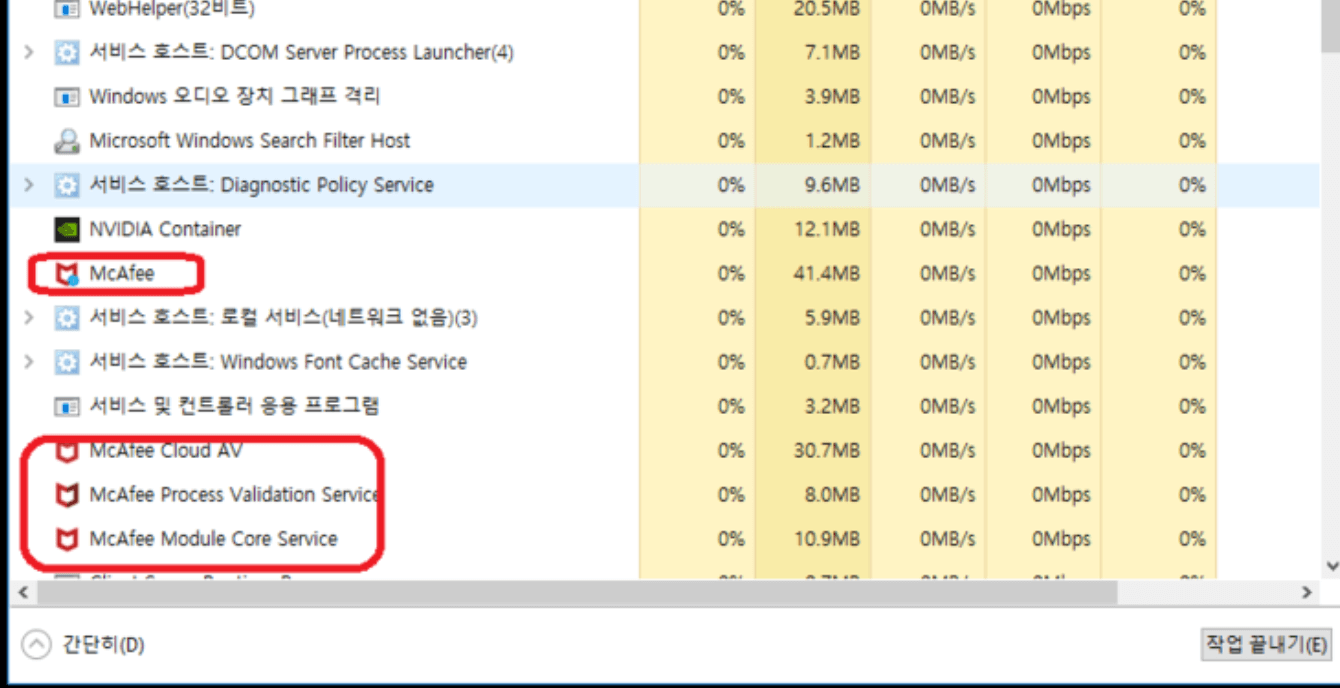The height and width of the screenshot is (688, 1340).
Task: Click the 30.7MB memory value
Action: coord(826,451)
